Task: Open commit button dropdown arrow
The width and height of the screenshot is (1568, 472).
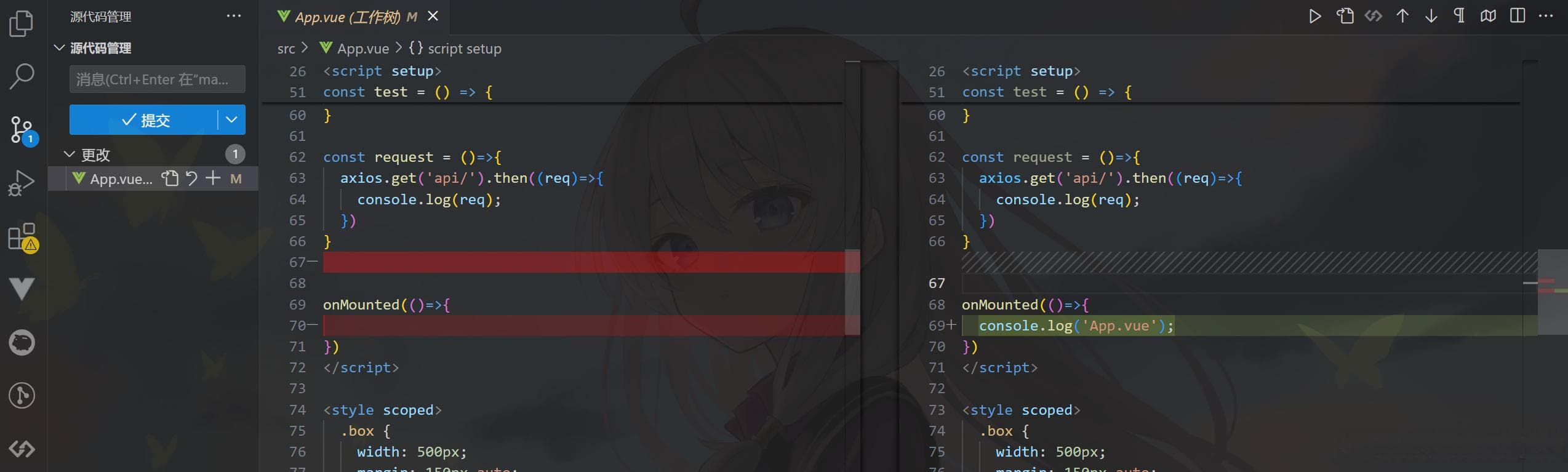Action: [231, 120]
